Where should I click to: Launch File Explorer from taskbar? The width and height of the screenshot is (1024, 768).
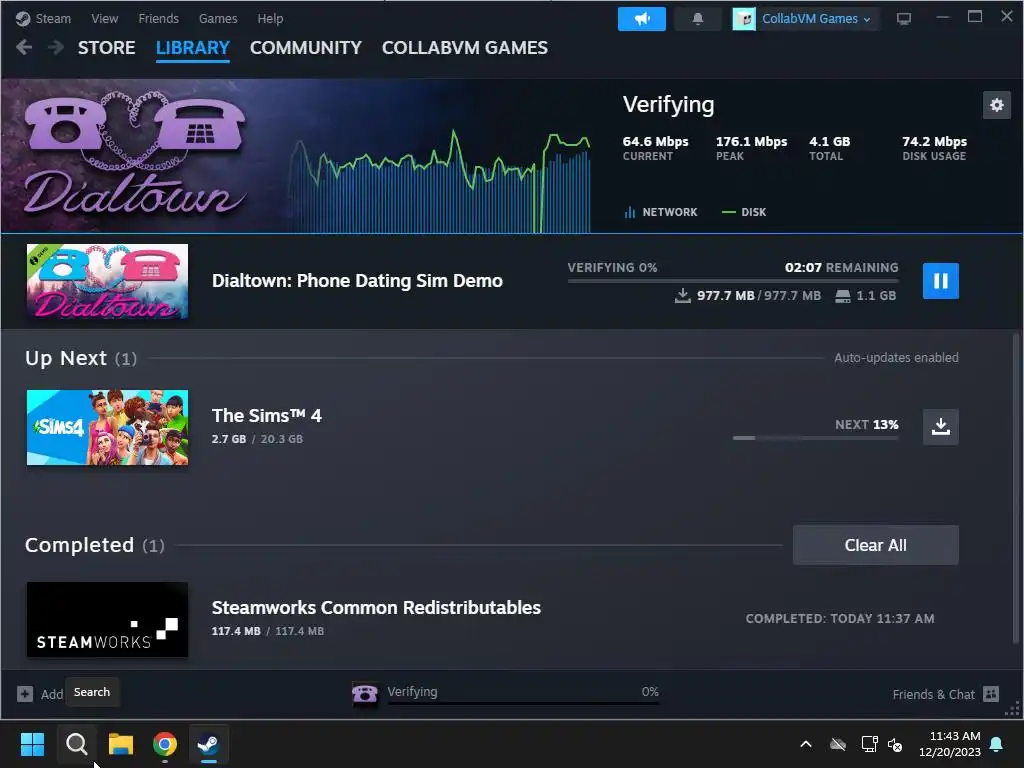121,744
